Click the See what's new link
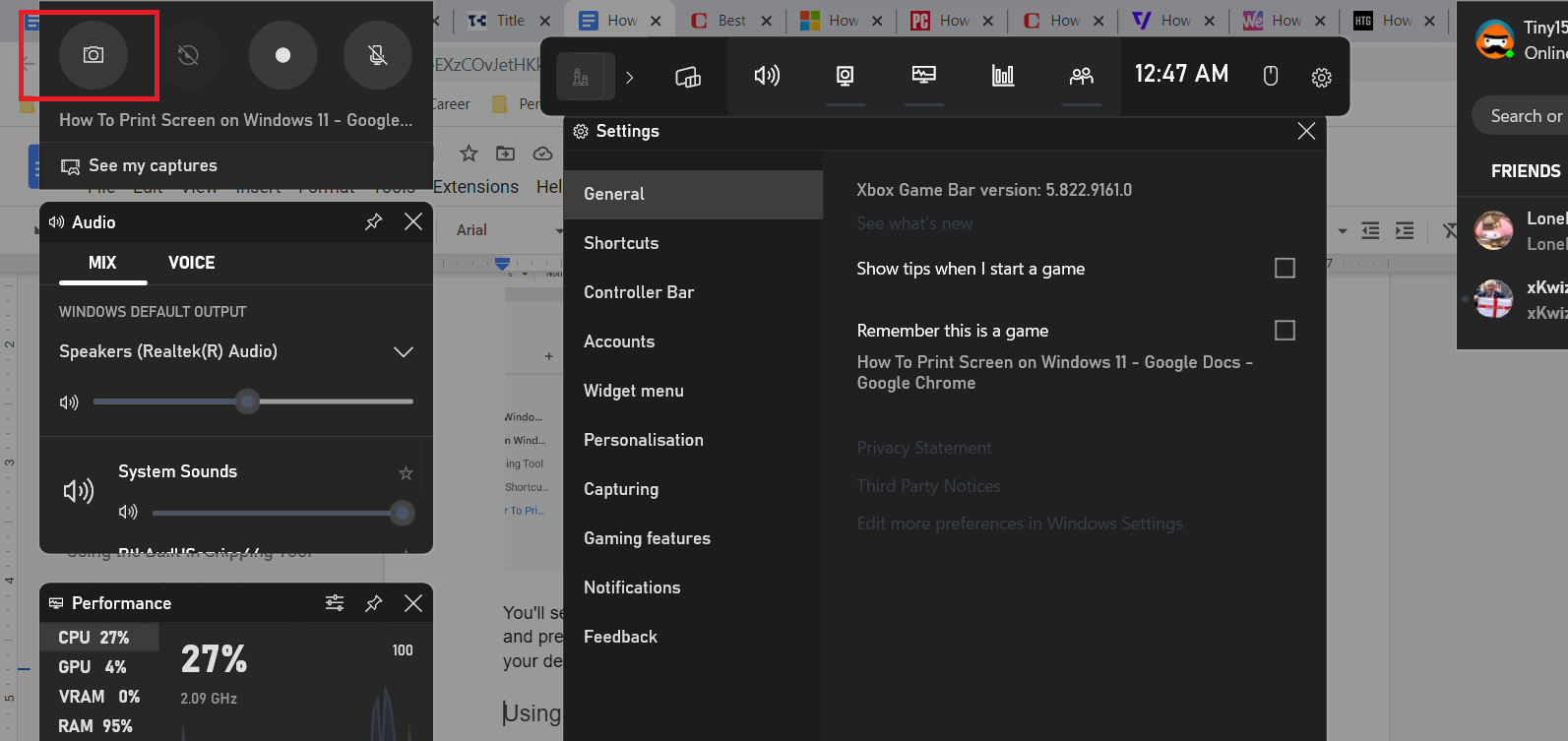The image size is (1568, 741). [x=914, y=223]
